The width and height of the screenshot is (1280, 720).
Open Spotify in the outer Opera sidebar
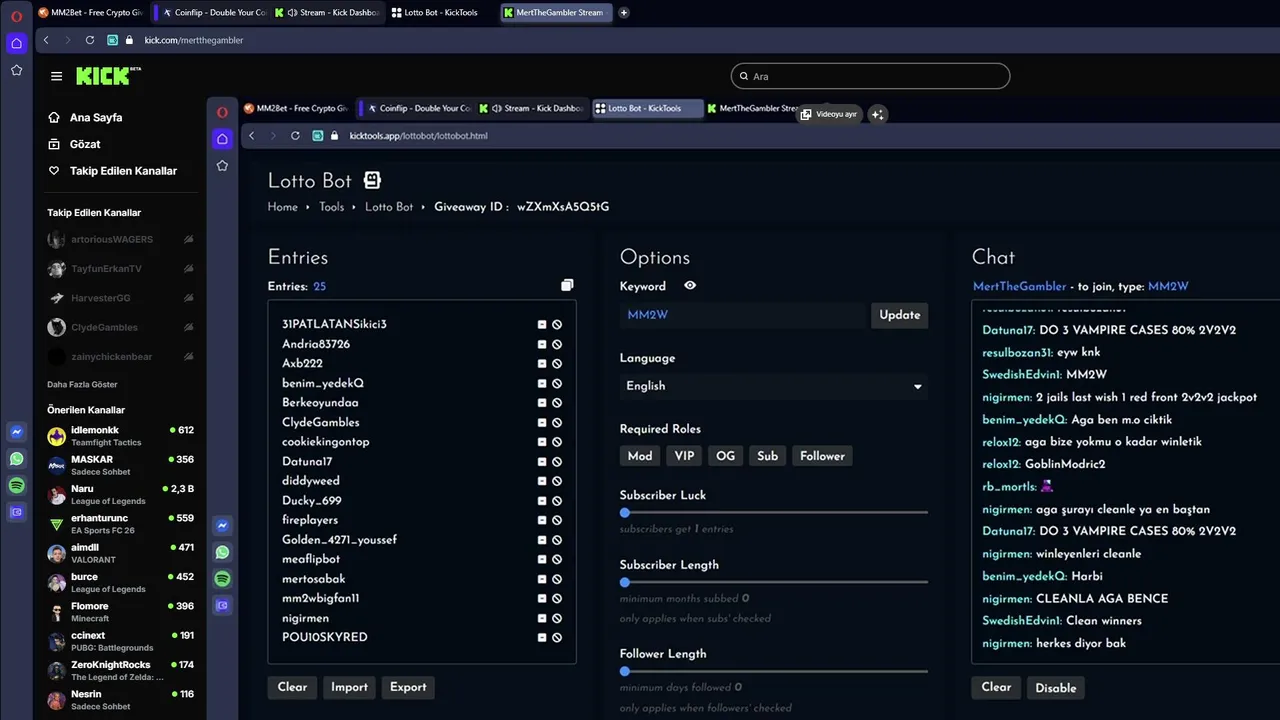coord(16,485)
